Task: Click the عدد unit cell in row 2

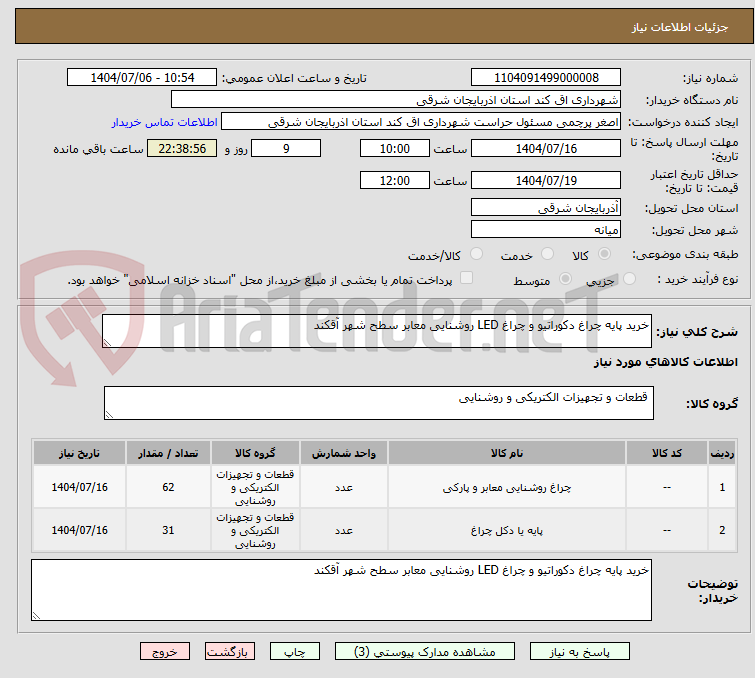Action: pyautogui.click(x=344, y=530)
